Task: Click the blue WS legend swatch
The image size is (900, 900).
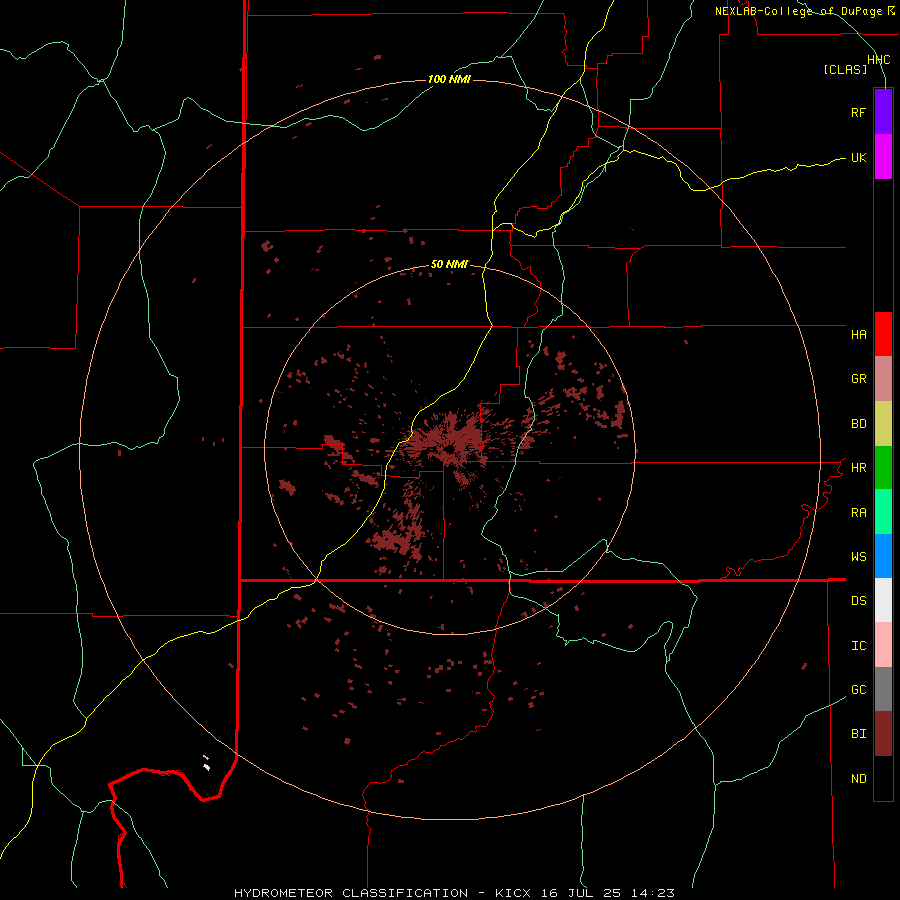Action: pyautogui.click(x=883, y=556)
